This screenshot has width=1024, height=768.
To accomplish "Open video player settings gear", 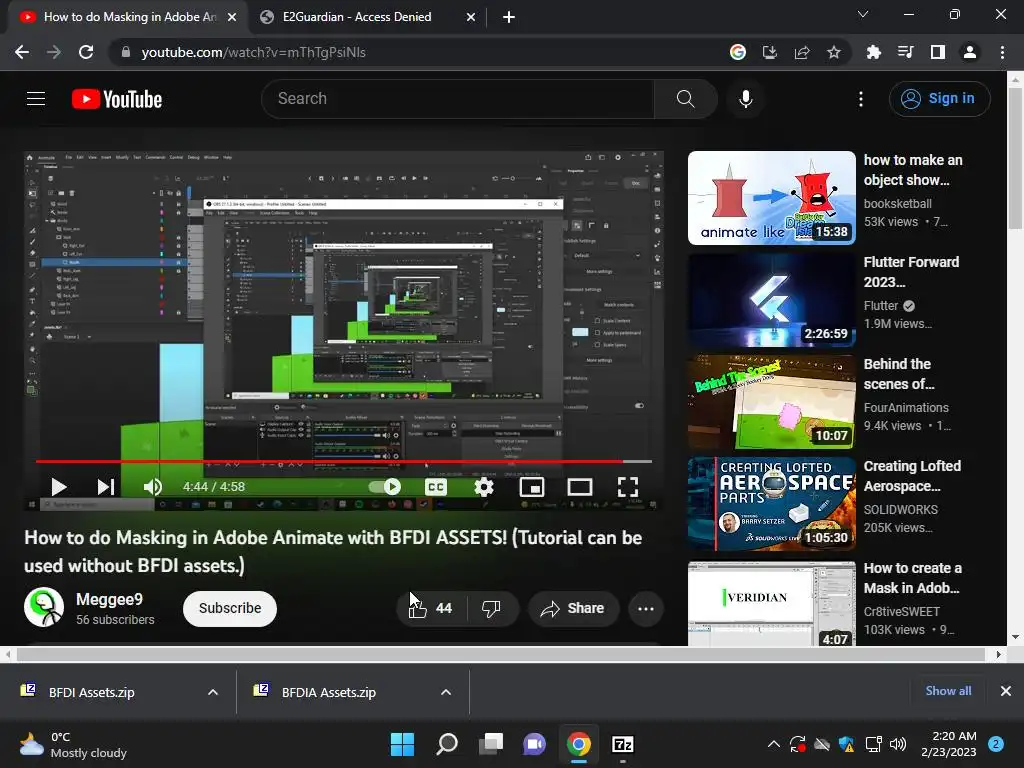I will coord(484,487).
